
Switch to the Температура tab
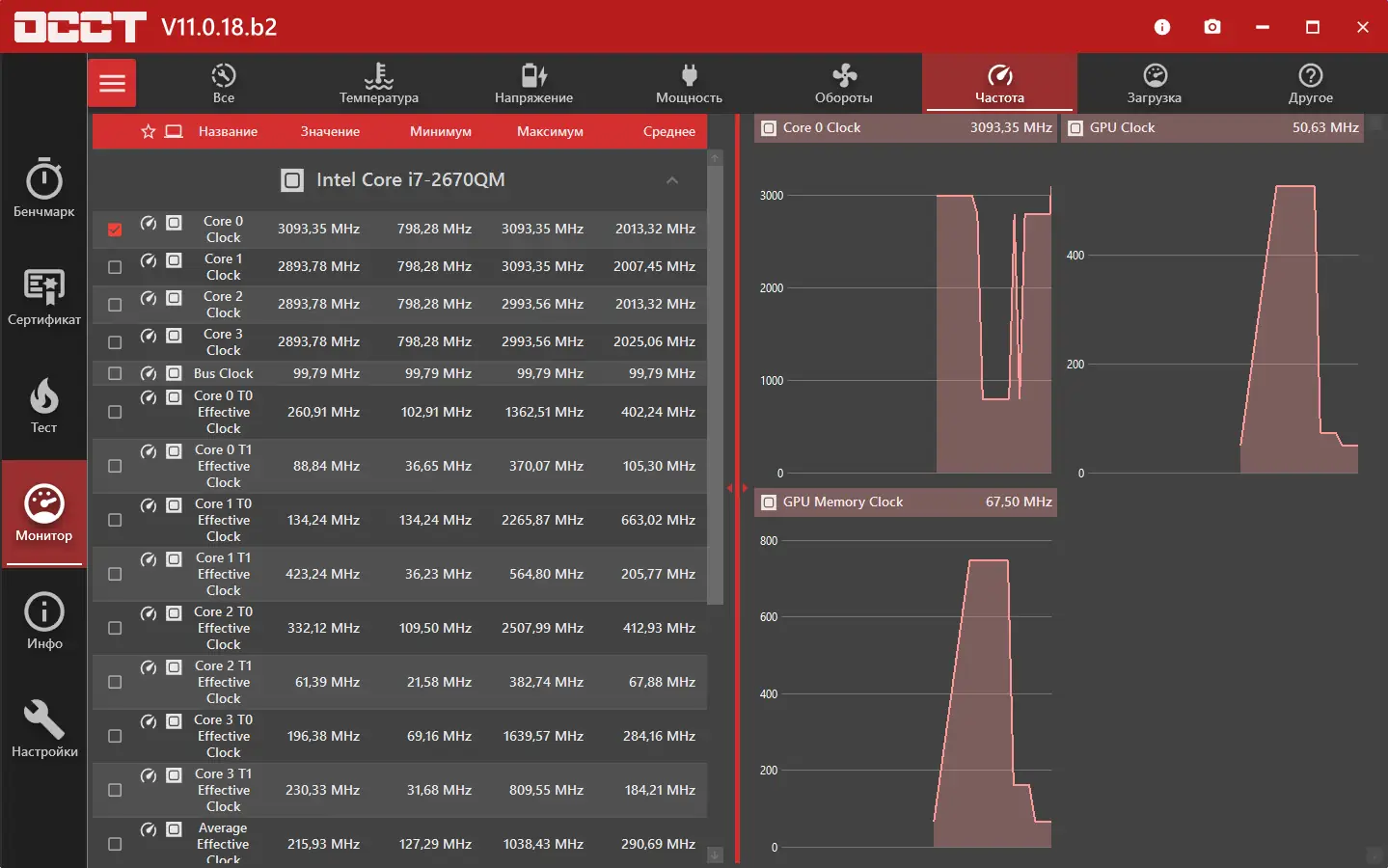[379, 83]
